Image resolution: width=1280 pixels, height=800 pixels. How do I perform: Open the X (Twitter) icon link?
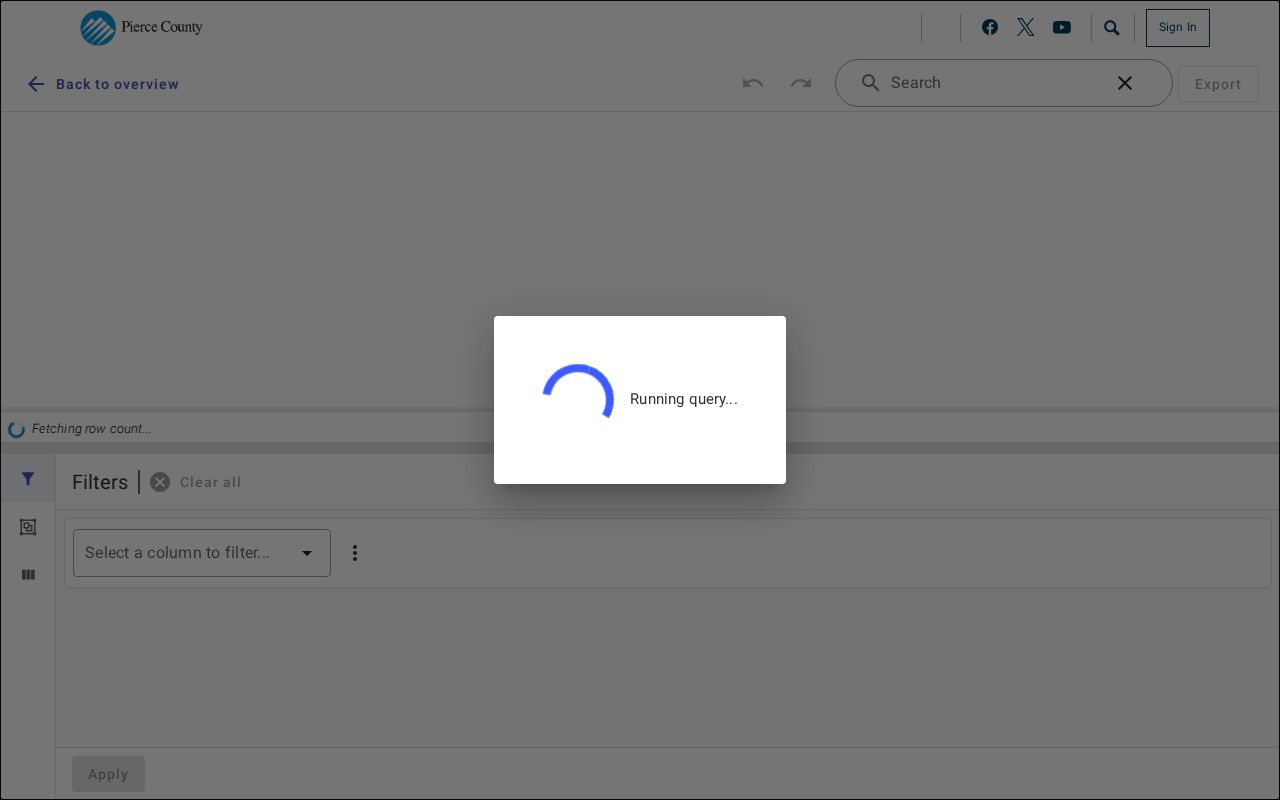click(1026, 27)
